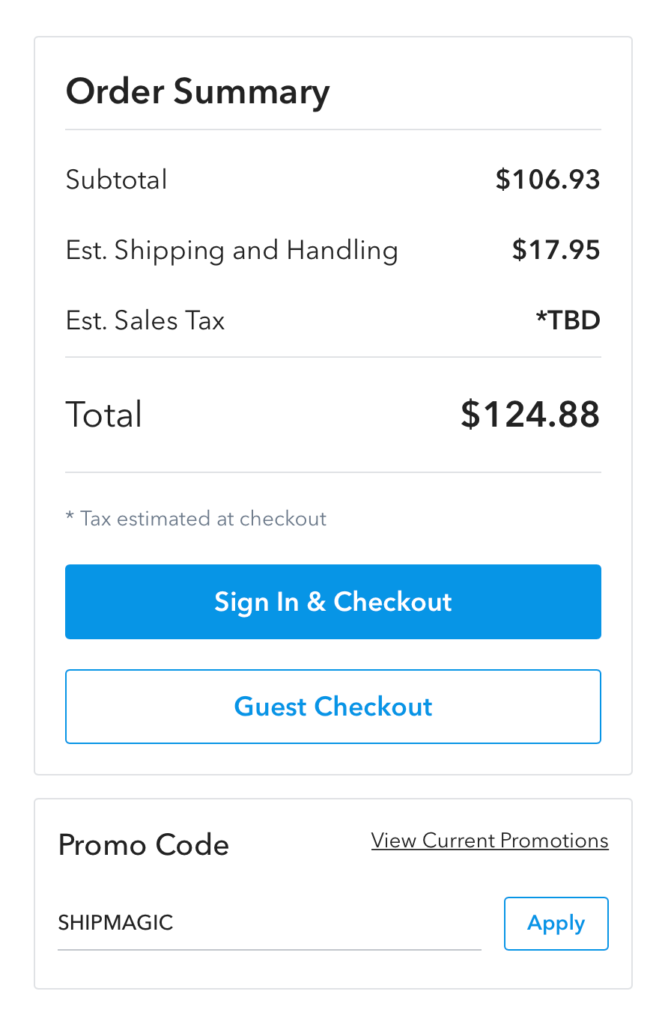Choose Guest Checkout

click(x=333, y=707)
